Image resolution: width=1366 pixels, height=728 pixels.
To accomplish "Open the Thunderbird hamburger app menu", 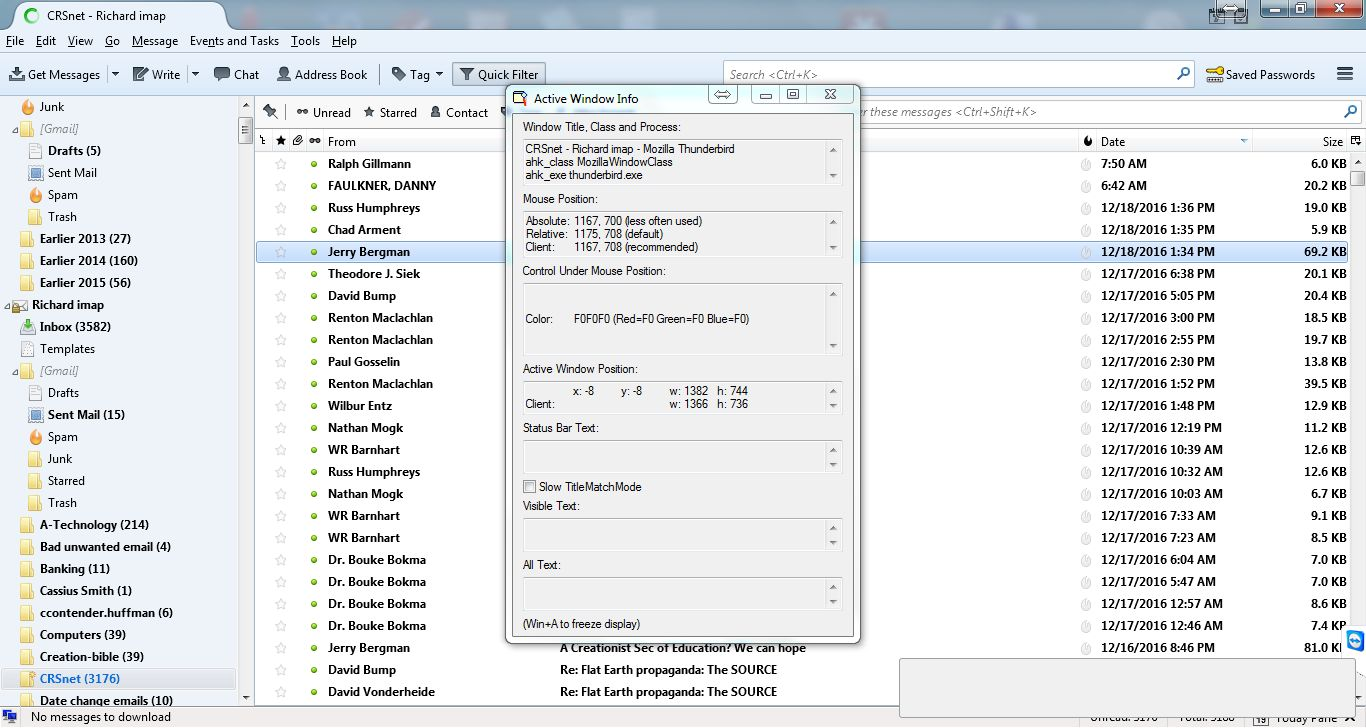I will 1345,74.
